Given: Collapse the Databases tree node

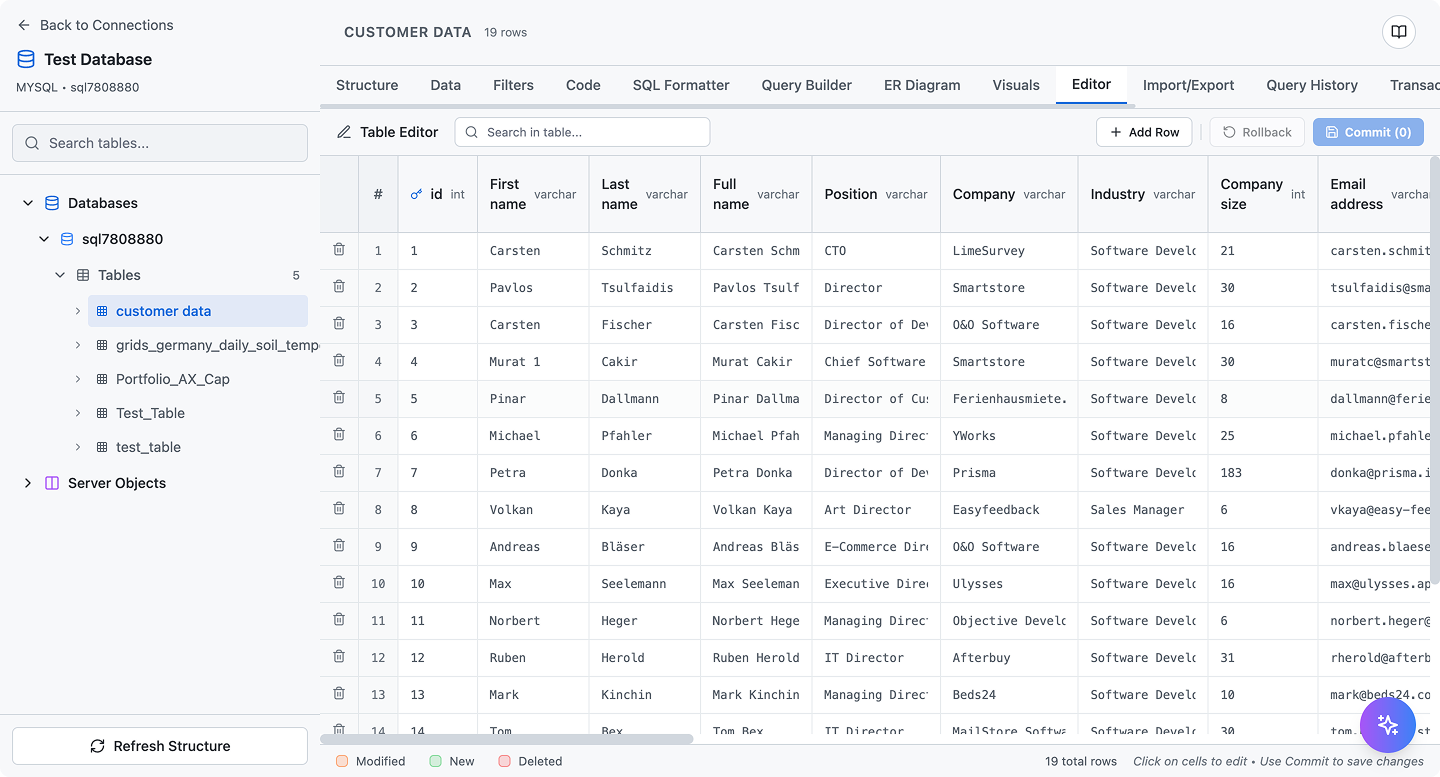Looking at the screenshot, I should 28,202.
